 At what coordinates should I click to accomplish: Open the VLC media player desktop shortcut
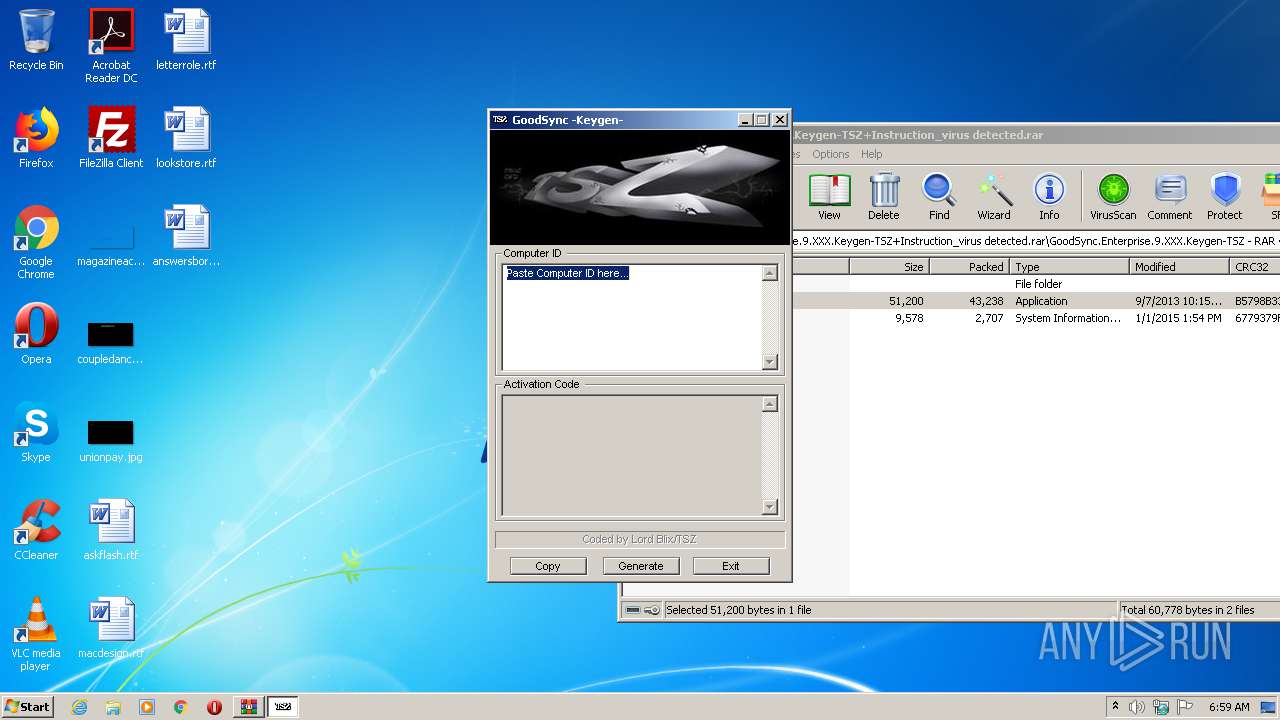(36, 634)
